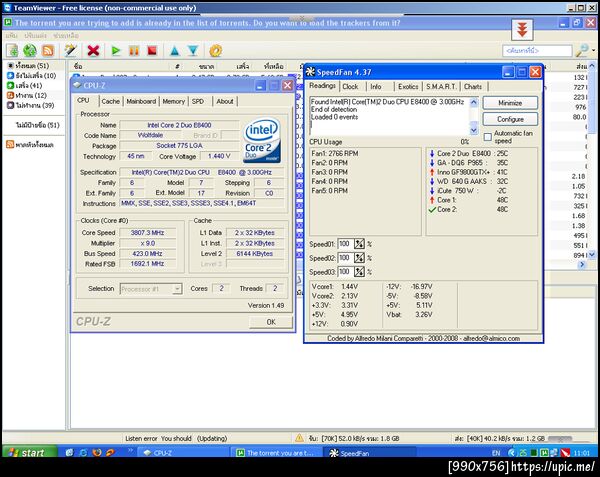The height and width of the screenshot is (477, 600).
Task: Create new torrent with wand icon
Action: (71, 50)
